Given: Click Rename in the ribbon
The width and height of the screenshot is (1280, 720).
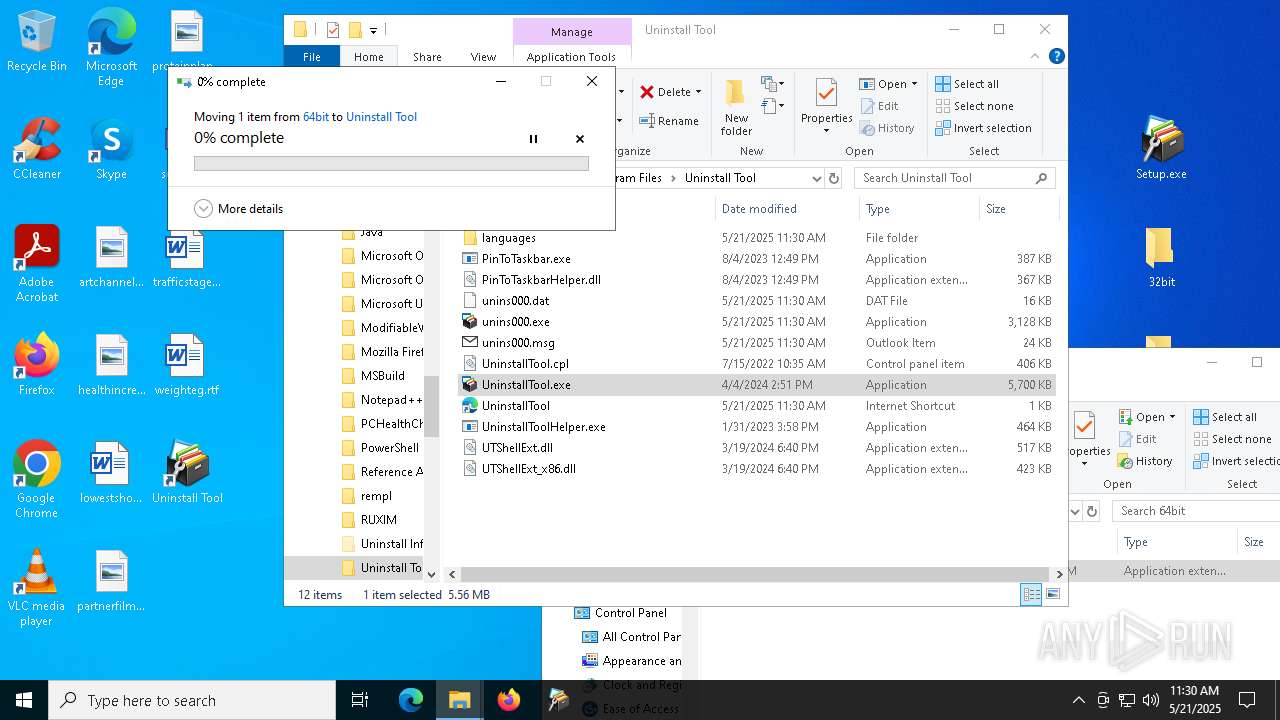Looking at the screenshot, I should click(x=669, y=121).
